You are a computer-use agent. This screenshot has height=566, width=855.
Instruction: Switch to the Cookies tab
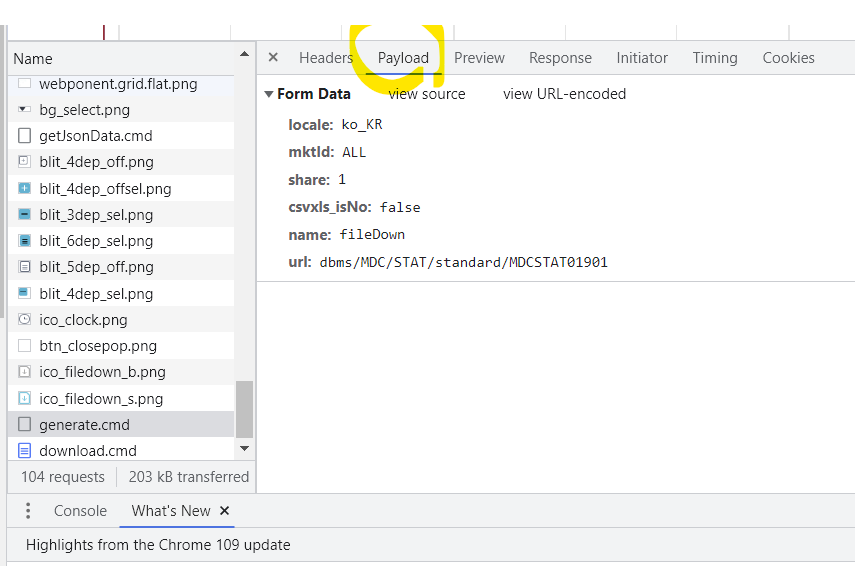(x=788, y=58)
